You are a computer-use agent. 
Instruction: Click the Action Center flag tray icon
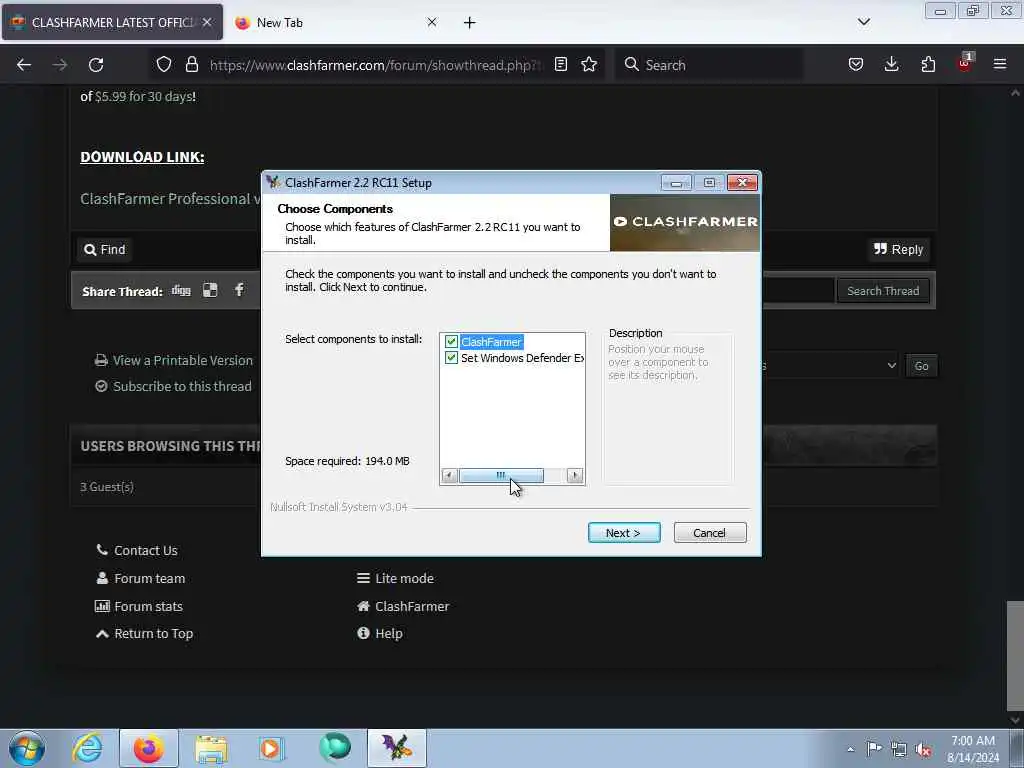click(x=874, y=749)
